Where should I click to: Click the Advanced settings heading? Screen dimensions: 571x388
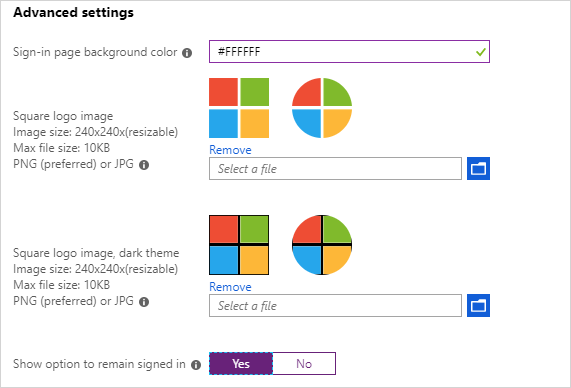click(x=74, y=12)
